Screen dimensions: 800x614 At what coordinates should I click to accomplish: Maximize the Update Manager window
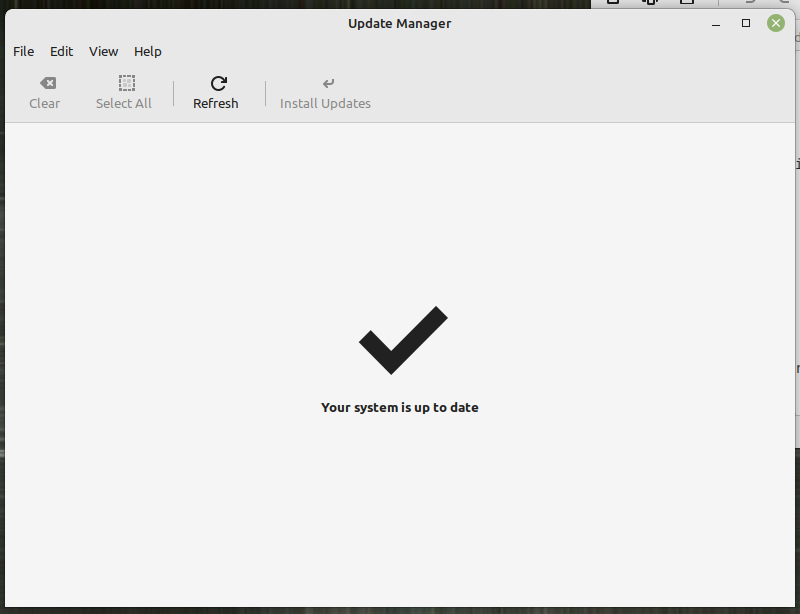point(746,23)
